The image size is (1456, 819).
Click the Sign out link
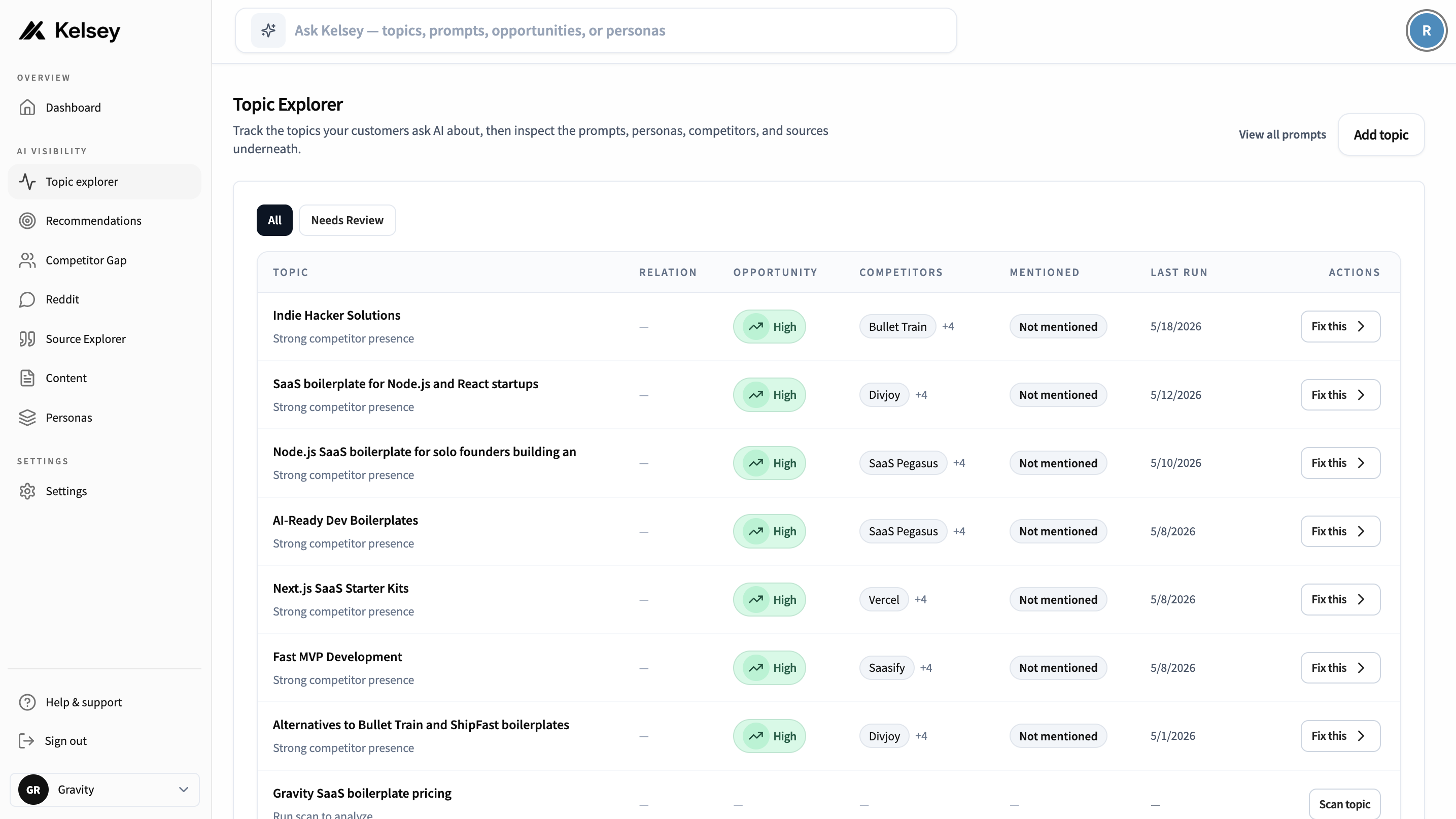click(x=104, y=740)
